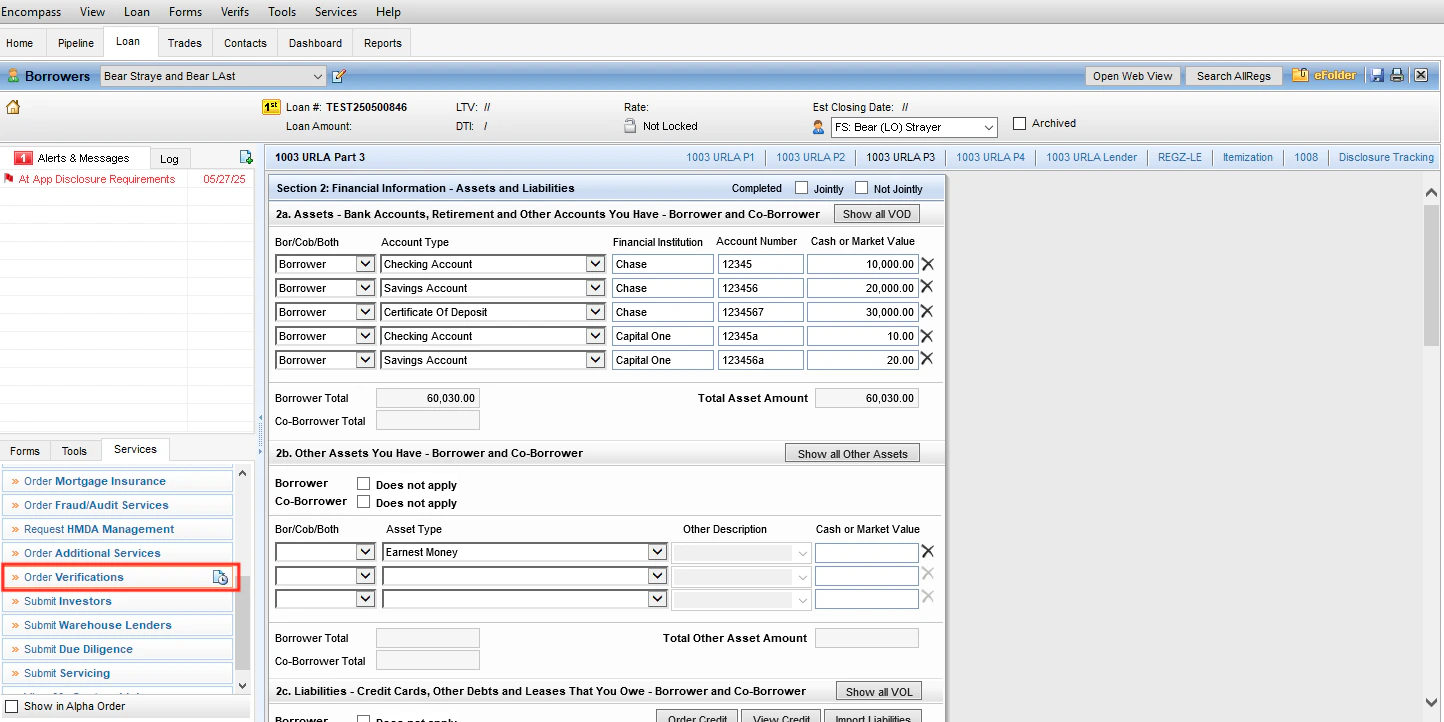Image resolution: width=1444 pixels, height=722 pixels.
Task: Save the loan file via floppy disk icon
Action: coord(1377,74)
